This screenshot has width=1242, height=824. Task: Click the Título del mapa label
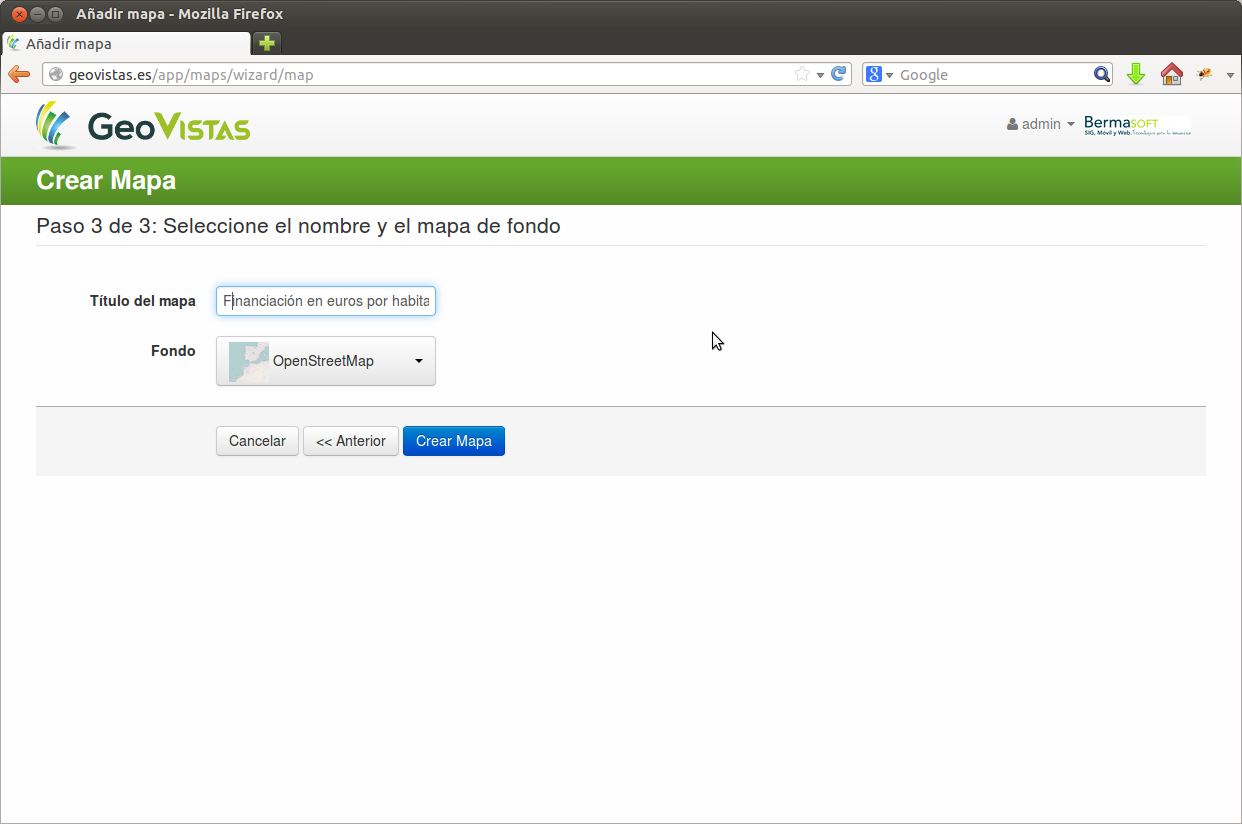[143, 301]
